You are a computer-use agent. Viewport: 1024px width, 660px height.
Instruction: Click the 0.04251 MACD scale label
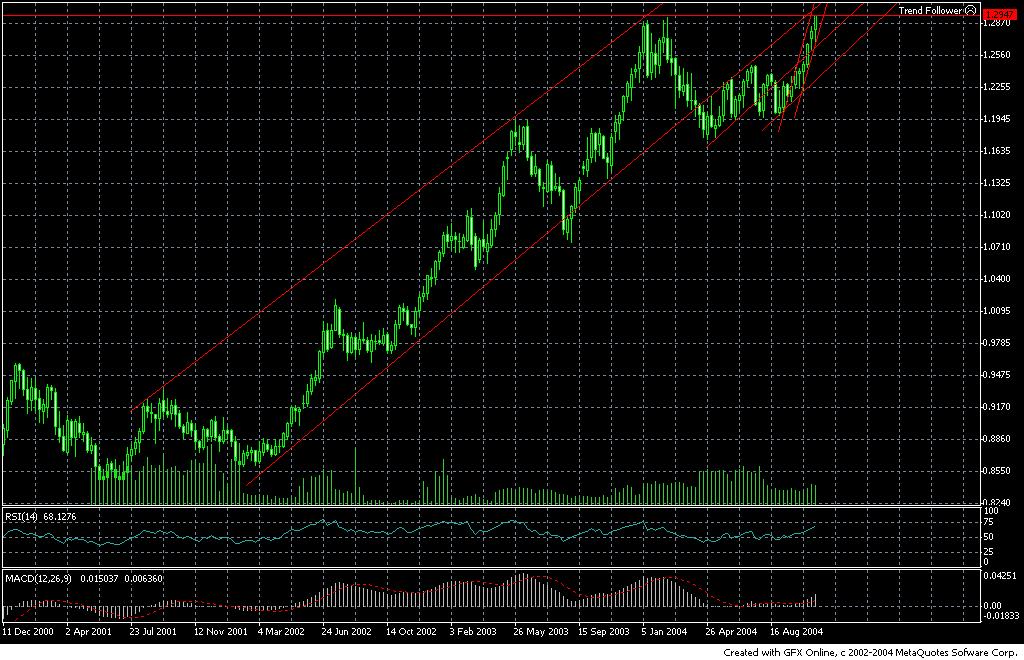1000,576
